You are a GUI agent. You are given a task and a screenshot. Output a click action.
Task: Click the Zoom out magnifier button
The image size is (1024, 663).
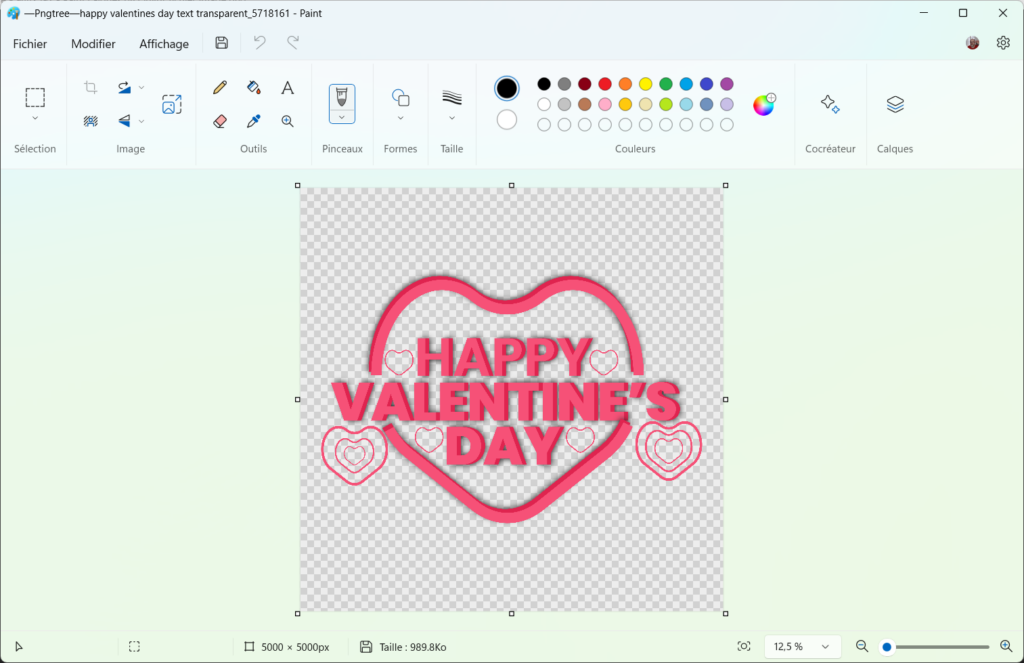(x=862, y=647)
